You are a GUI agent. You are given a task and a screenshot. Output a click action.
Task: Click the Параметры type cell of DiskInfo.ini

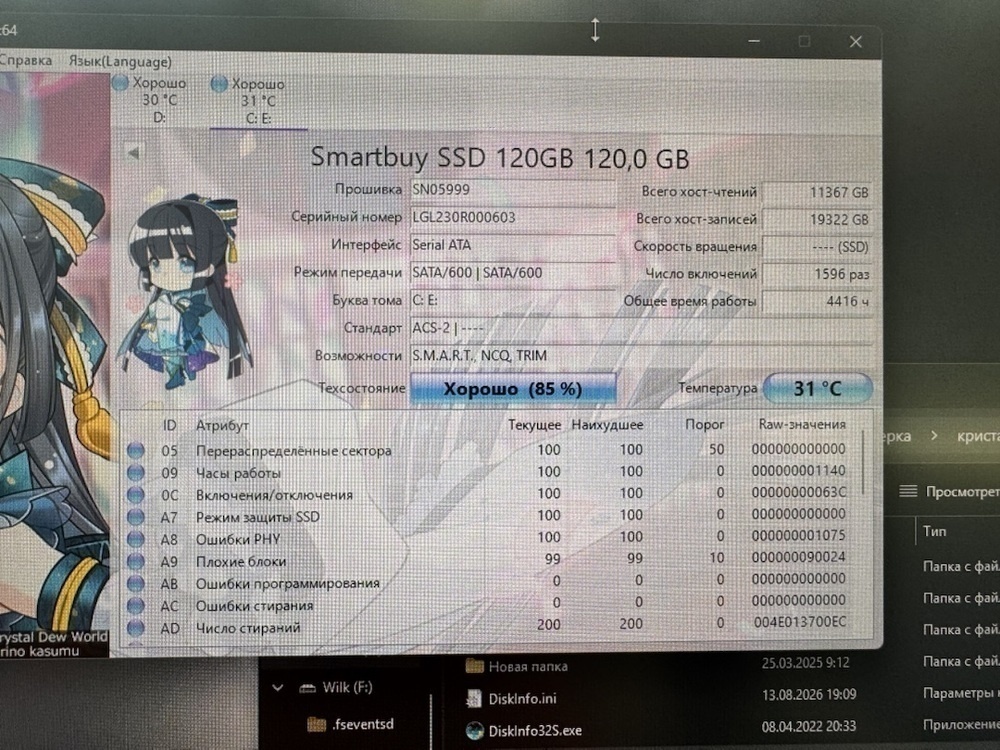pos(961,693)
